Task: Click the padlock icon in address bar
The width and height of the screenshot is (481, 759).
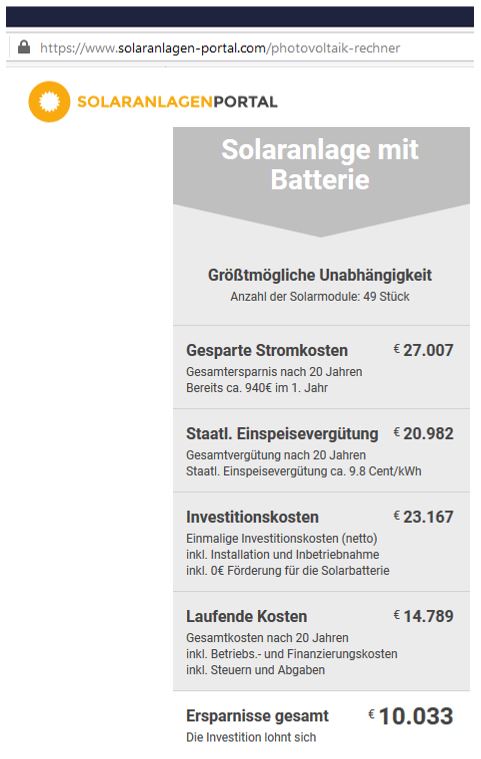Action: click(x=24, y=47)
